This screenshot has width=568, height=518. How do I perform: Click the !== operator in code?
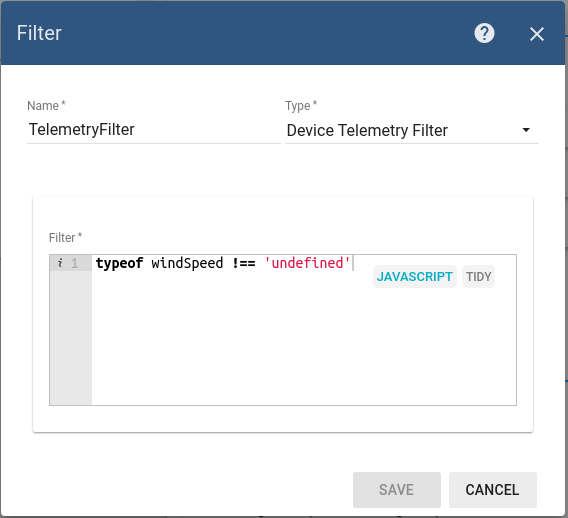[x=244, y=263]
